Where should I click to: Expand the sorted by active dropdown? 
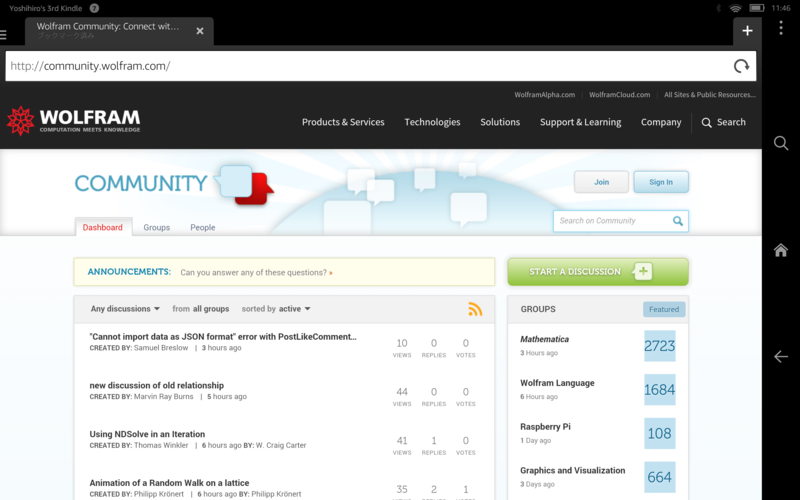pyautogui.click(x=276, y=309)
